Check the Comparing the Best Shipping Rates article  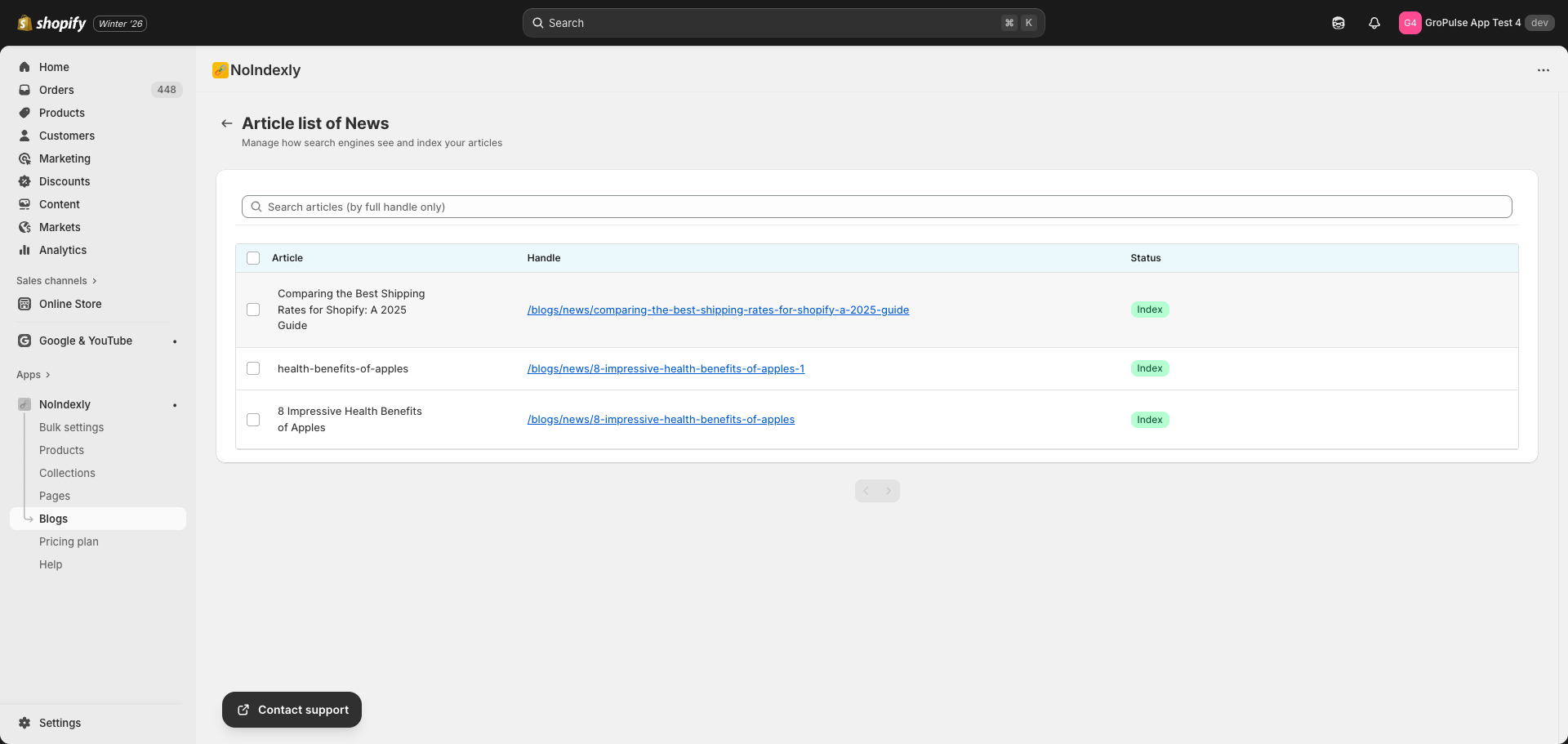coord(253,310)
